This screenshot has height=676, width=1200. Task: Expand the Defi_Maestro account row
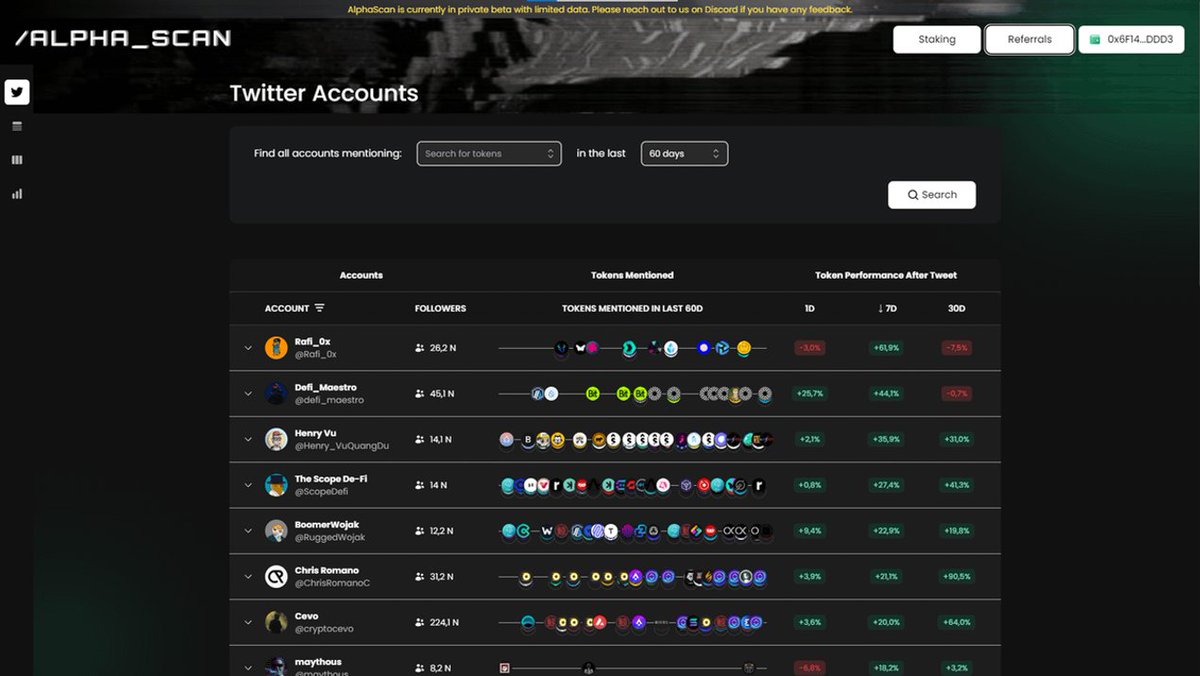coord(248,393)
